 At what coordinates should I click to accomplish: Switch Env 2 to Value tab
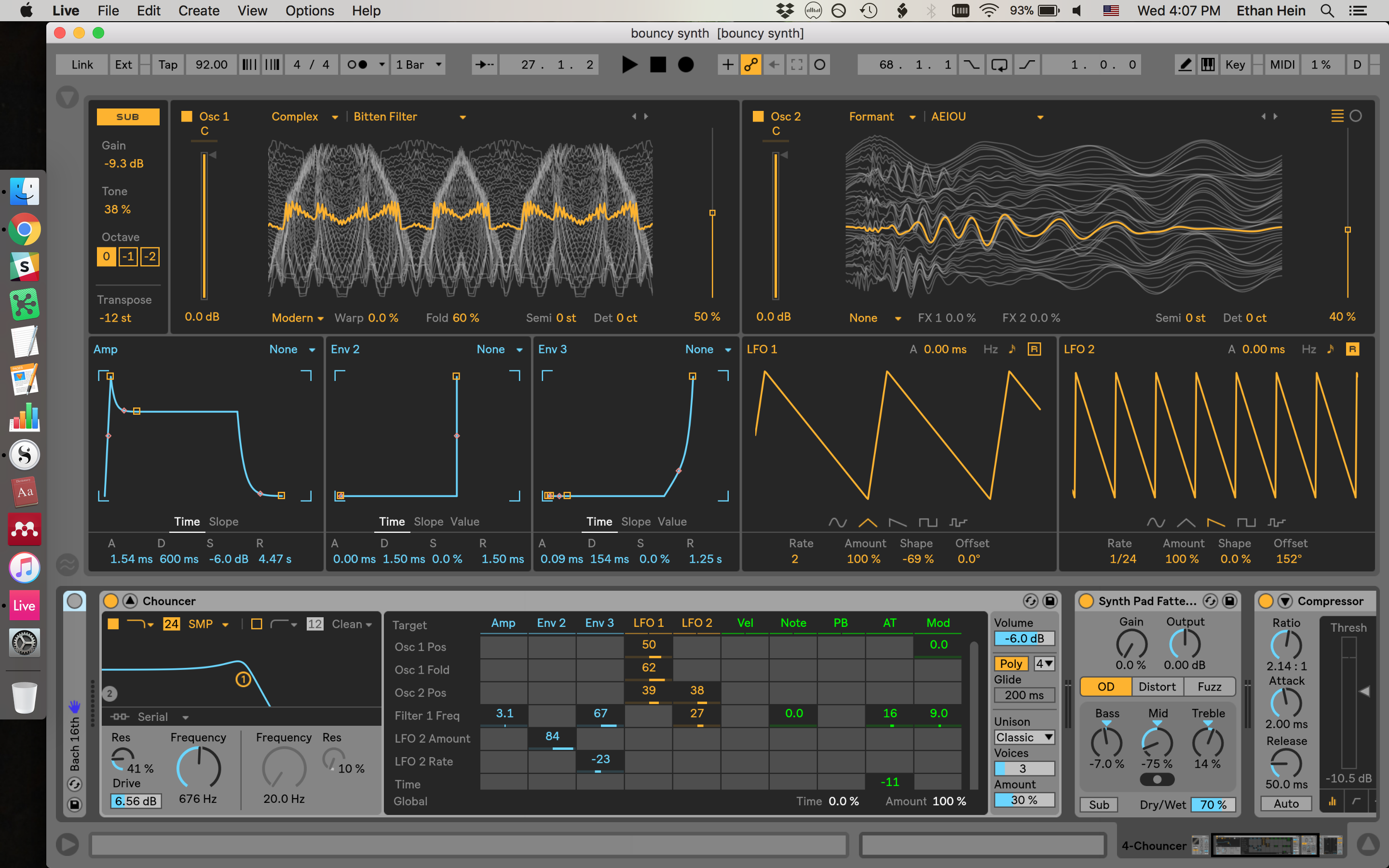[x=464, y=522]
